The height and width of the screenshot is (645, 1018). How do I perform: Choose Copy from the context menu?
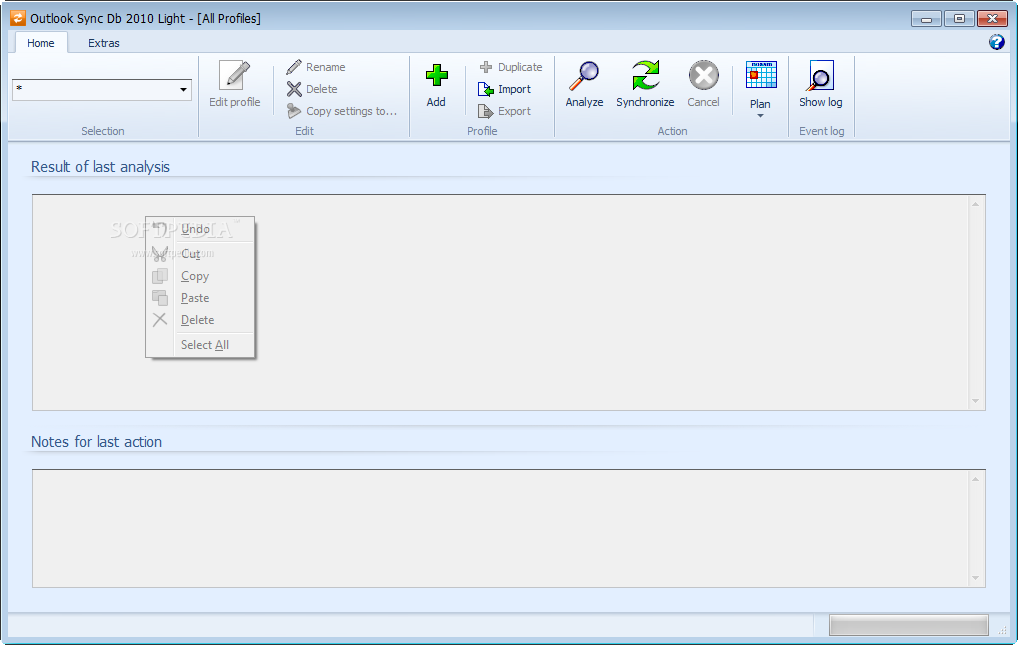200,276
